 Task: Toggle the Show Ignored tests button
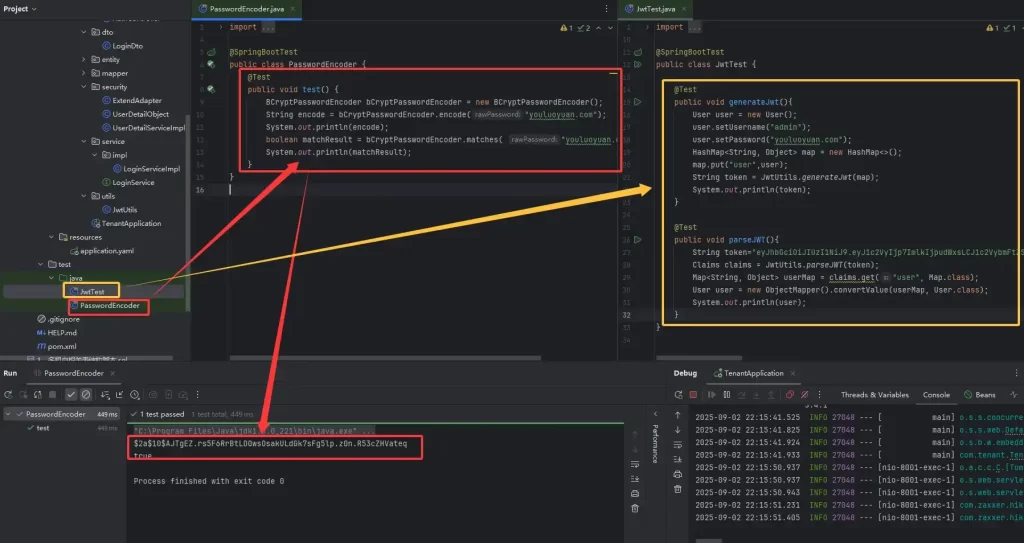(86, 394)
